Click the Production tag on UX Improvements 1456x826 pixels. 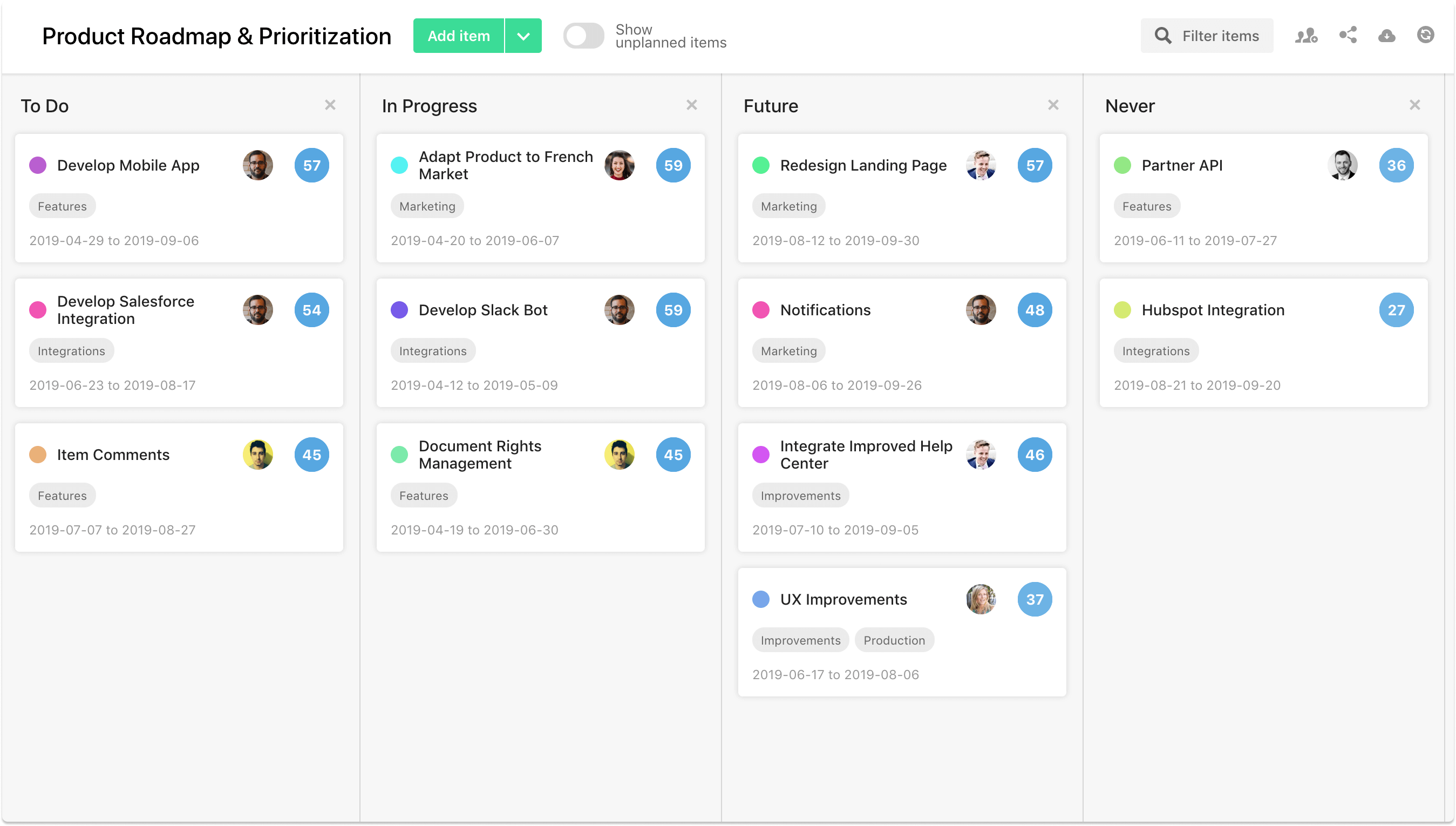coord(894,639)
